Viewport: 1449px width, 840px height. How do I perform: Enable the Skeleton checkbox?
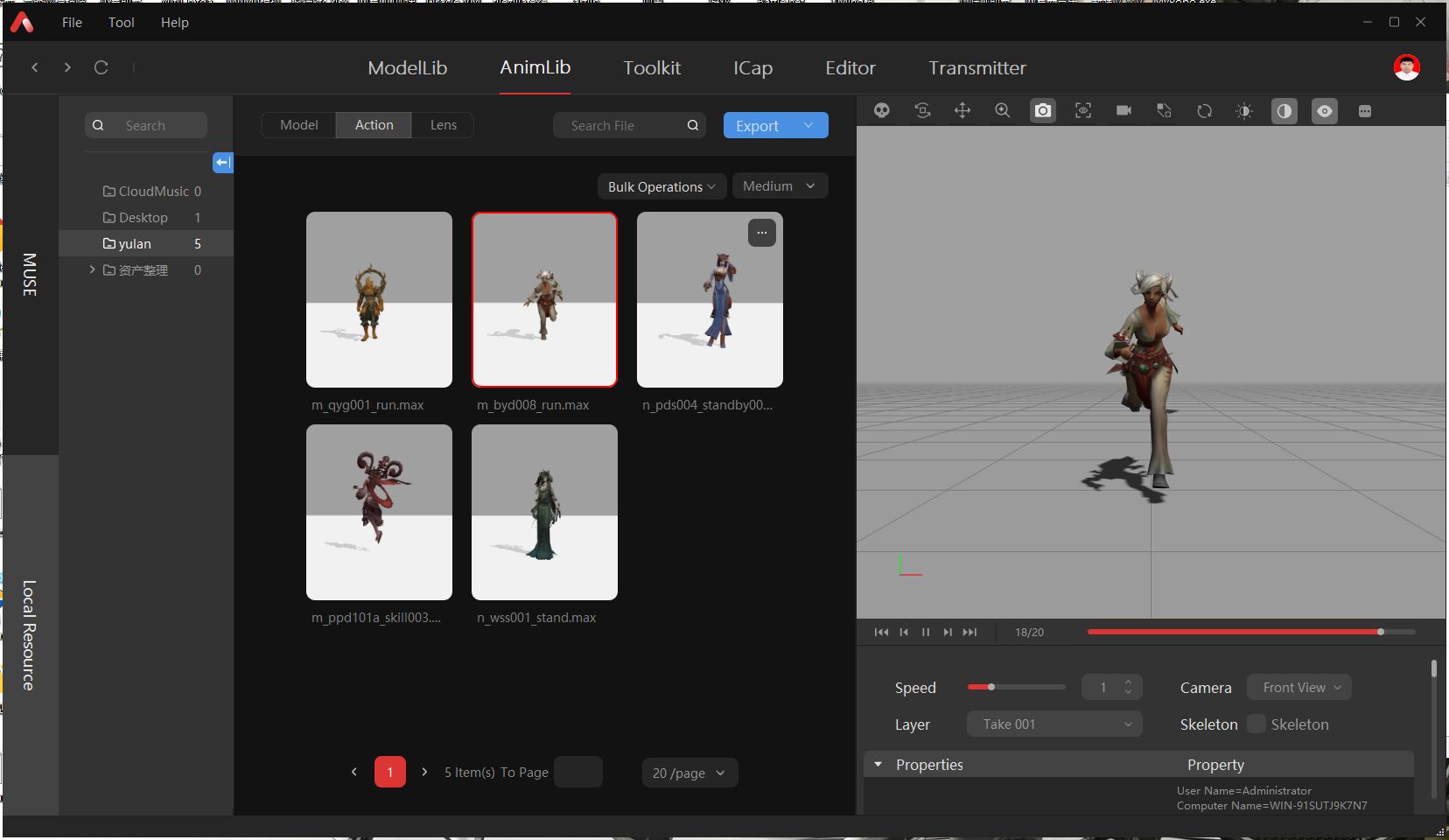[x=1256, y=724]
